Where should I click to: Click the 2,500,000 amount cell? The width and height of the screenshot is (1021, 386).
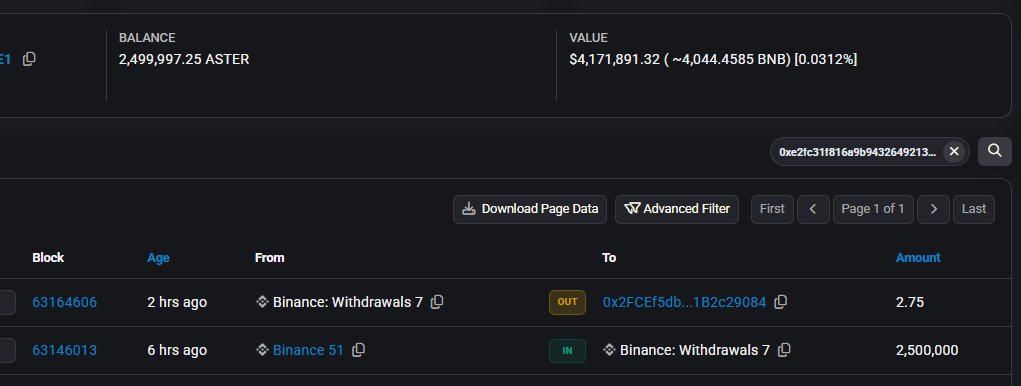927,350
